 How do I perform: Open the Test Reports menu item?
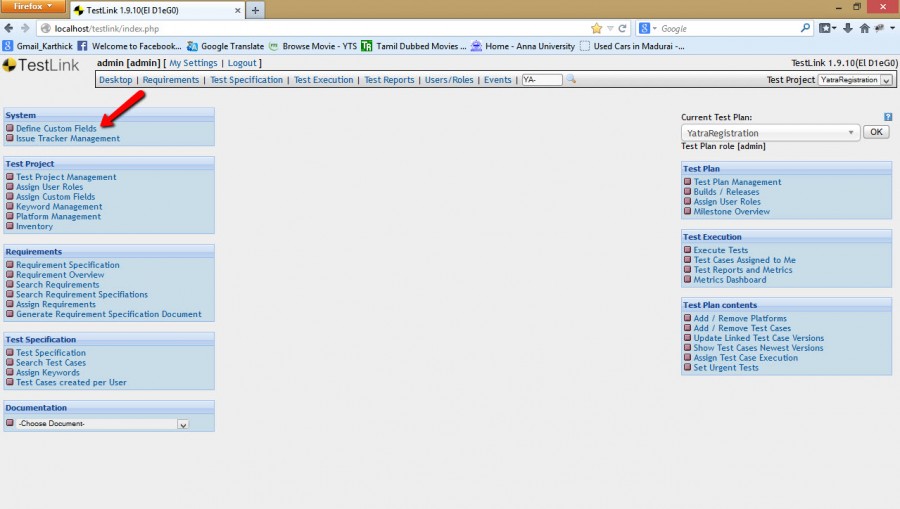tap(389, 80)
